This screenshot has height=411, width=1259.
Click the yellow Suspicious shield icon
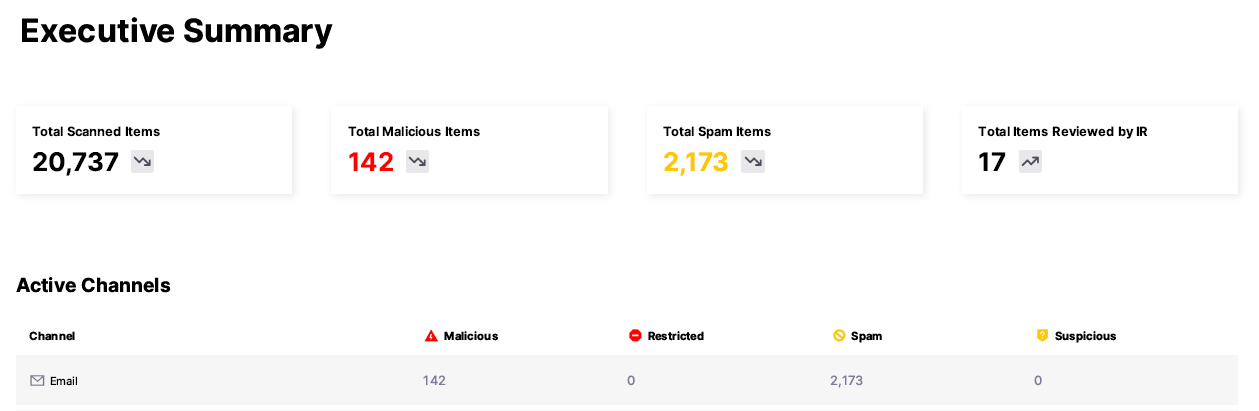click(x=1042, y=336)
